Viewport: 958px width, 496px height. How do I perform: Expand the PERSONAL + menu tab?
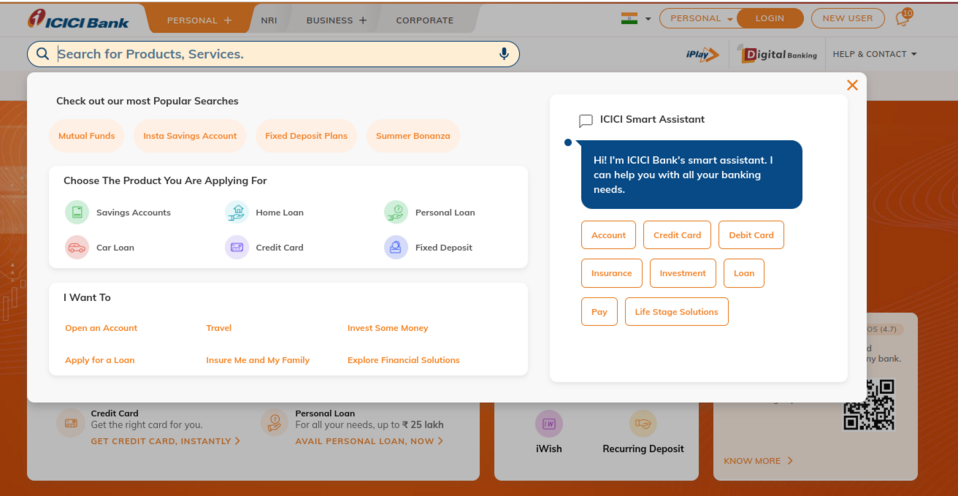pos(200,20)
